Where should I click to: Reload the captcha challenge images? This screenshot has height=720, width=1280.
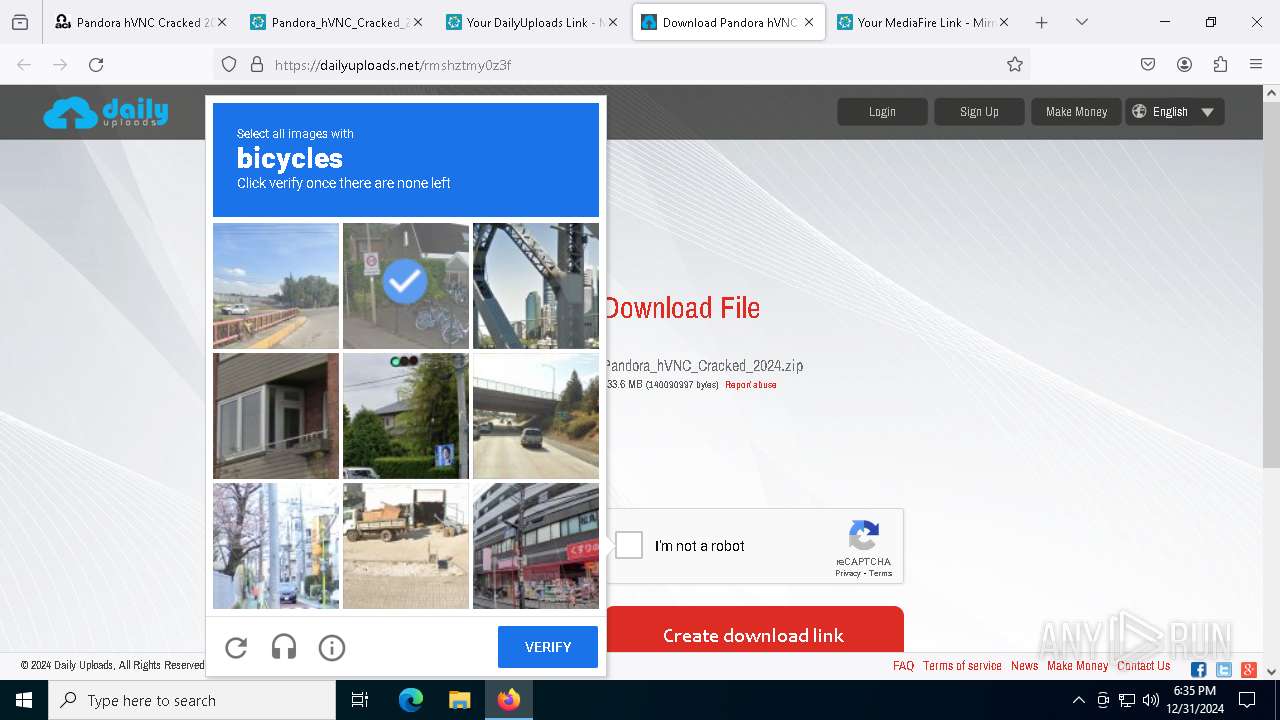coord(236,648)
